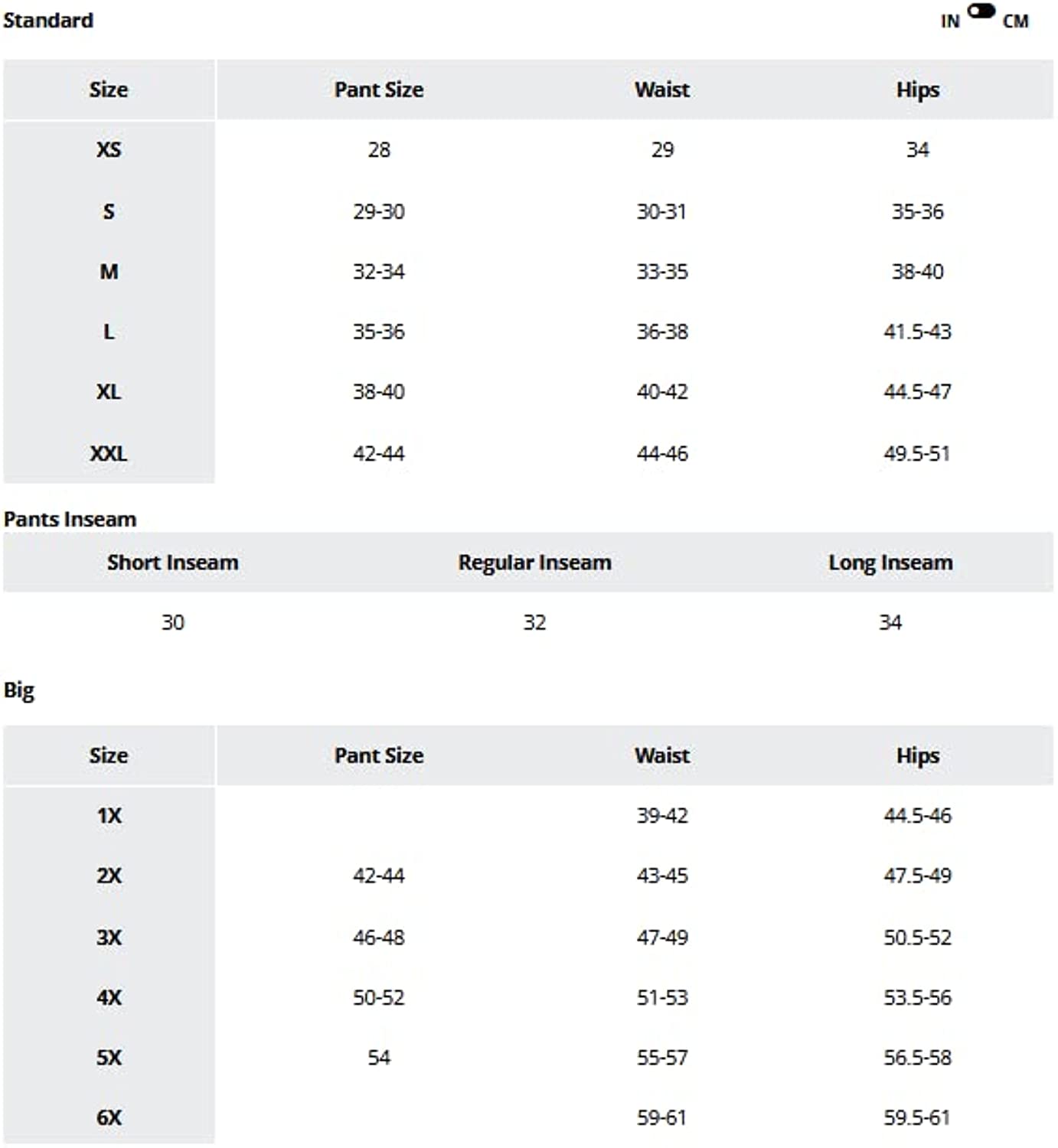
Task: Select the XXL size row label
Action: click(x=109, y=453)
